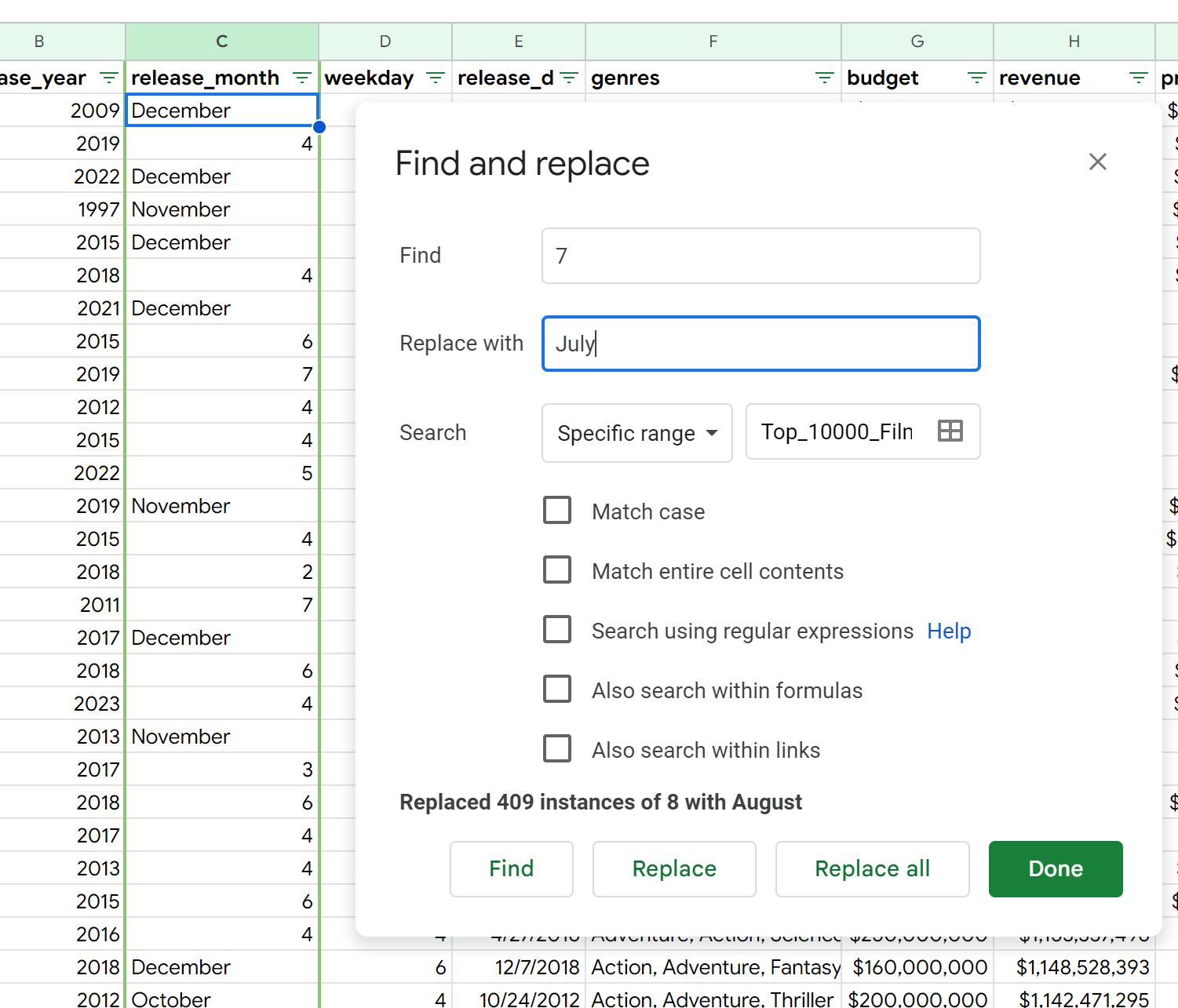Click the green Done button

[1055, 868]
